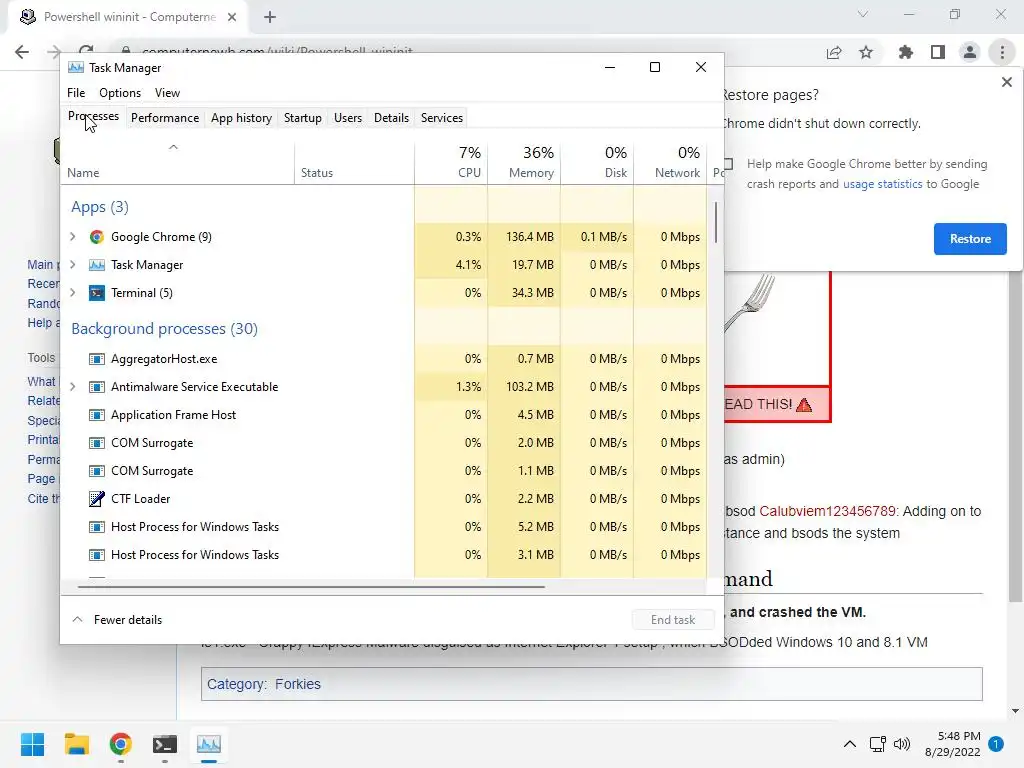This screenshot has width=1024, height=768.
Task: Tick the crash reports checkbox in Chrome
Action: (729, 163)
